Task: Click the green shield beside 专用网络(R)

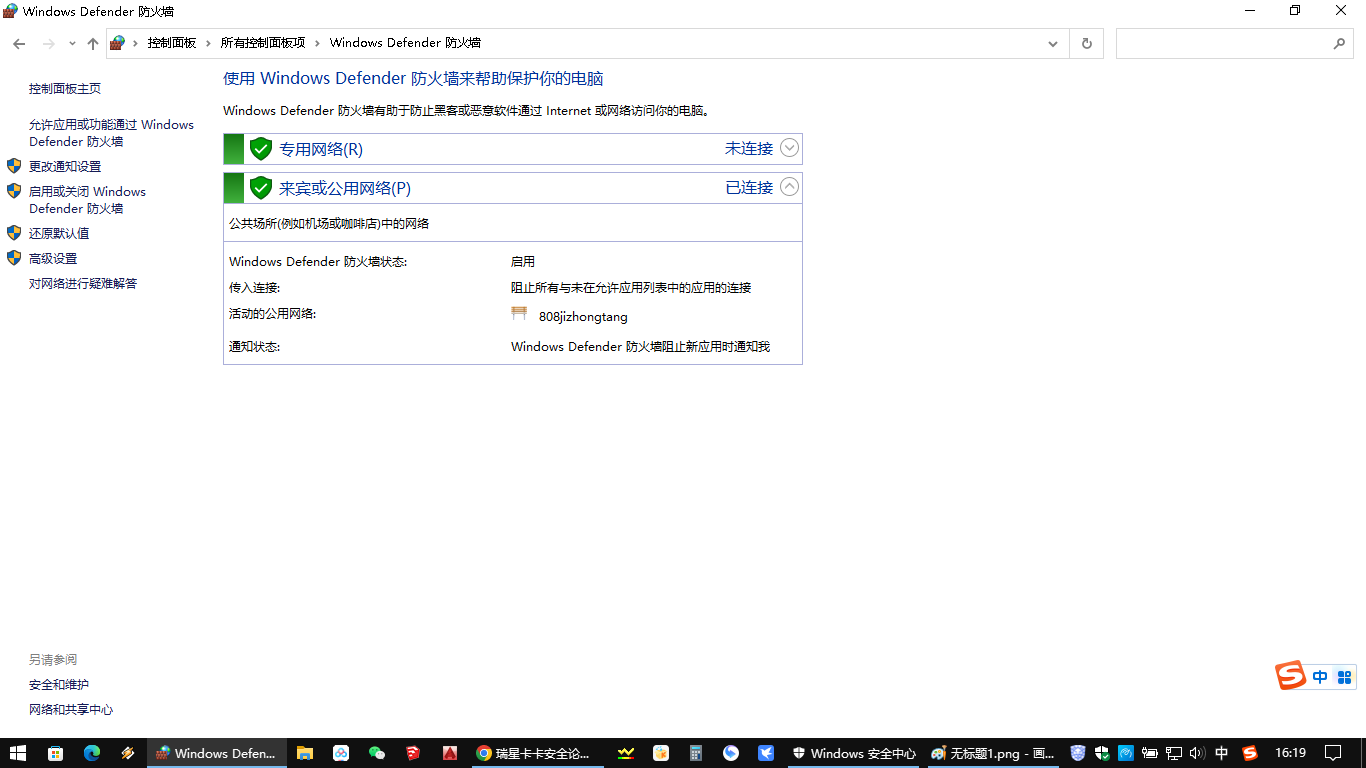Action: 261,149
